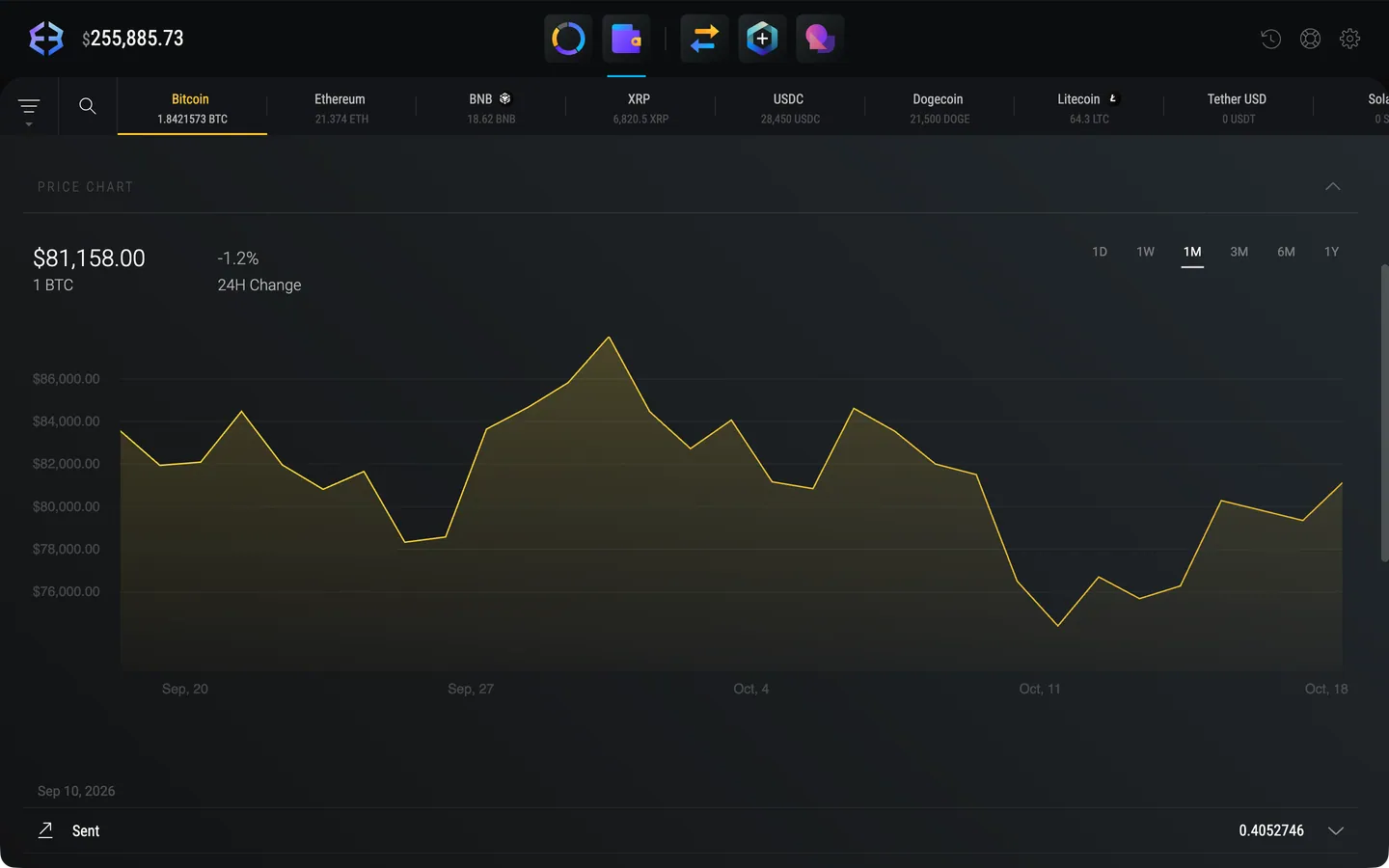Click the PRICE CHART heading
The height and width of the screenshot is (868, 1389).
(x=85, y=187)
